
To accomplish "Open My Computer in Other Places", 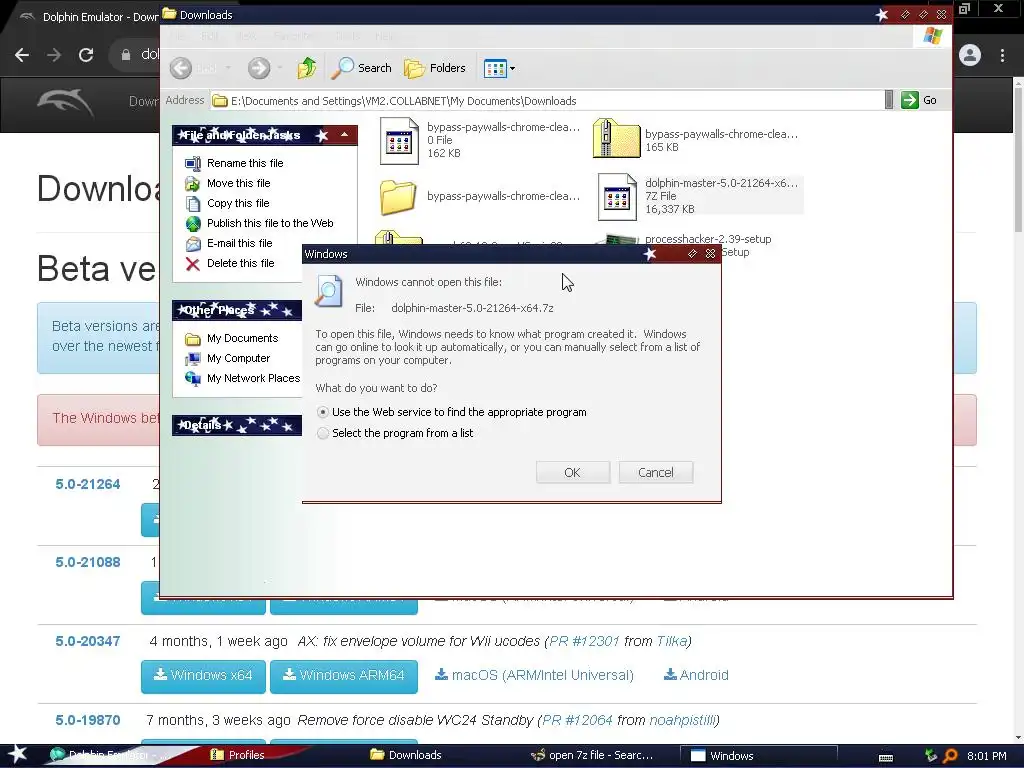I will coord(238,359).
